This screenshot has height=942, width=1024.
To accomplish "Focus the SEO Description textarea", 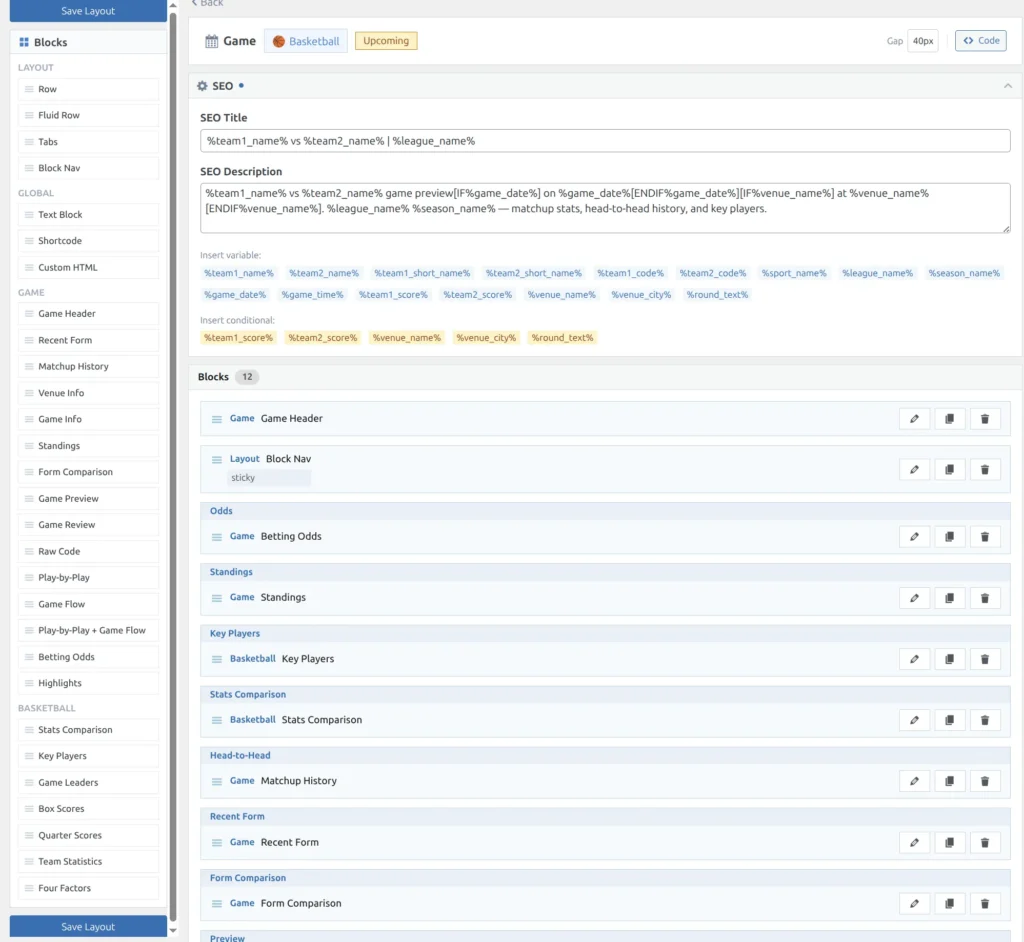I will 605,208.
